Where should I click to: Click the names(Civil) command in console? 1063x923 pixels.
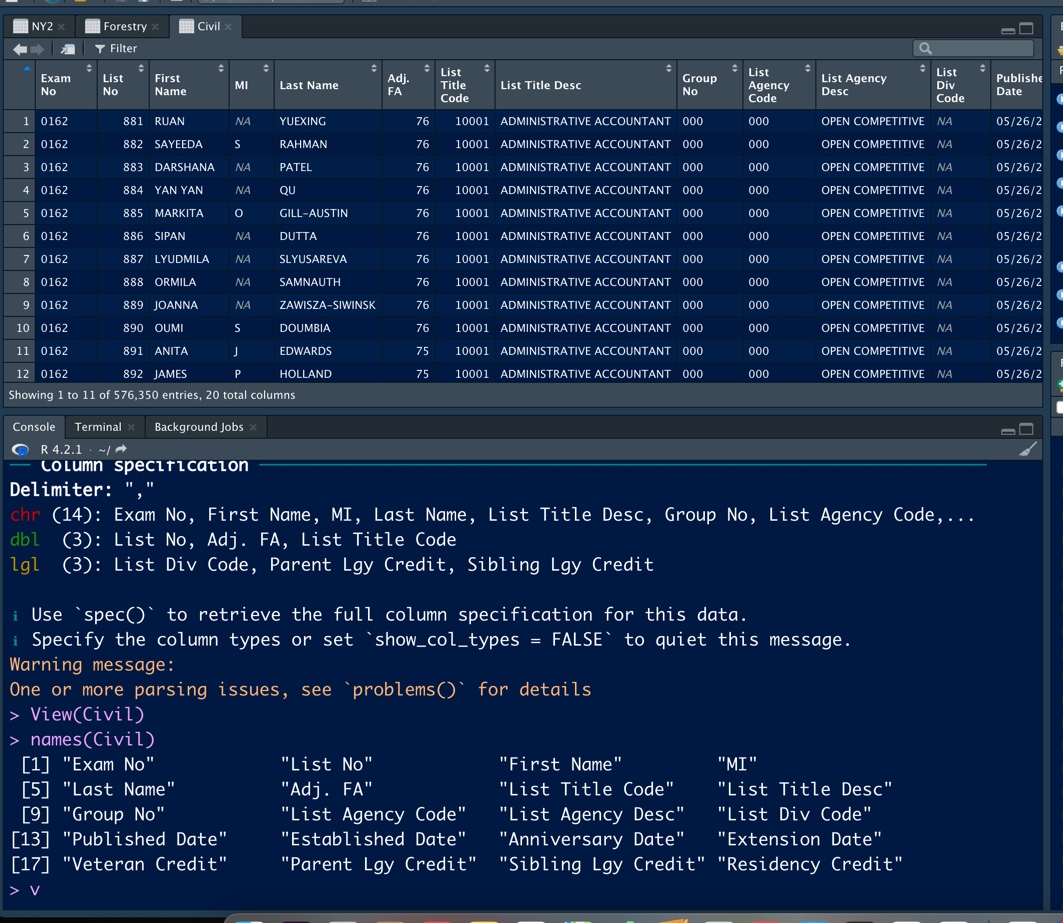[x=92, y=740]
